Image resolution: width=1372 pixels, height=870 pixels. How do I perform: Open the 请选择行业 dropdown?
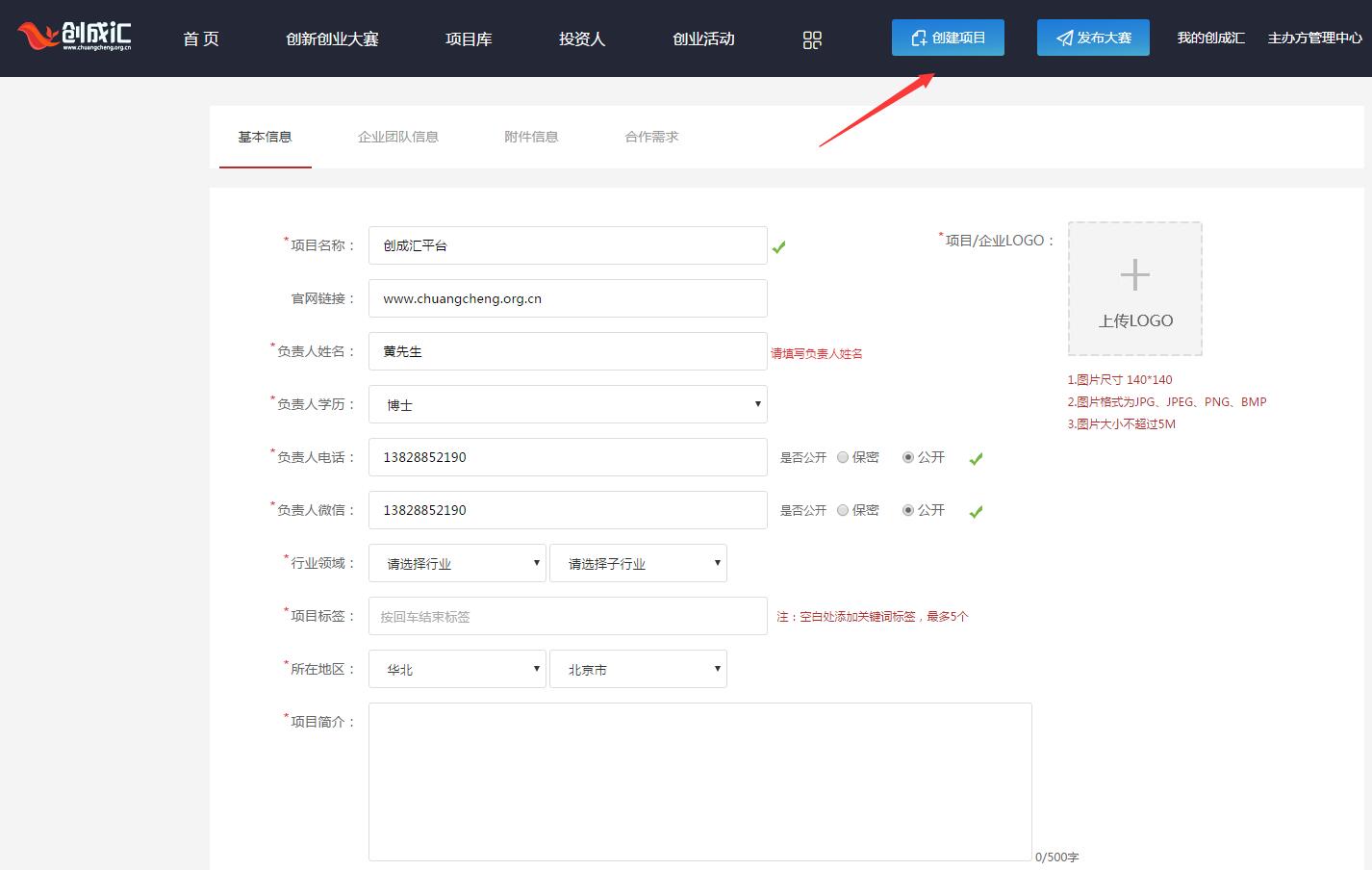[457, 563]
